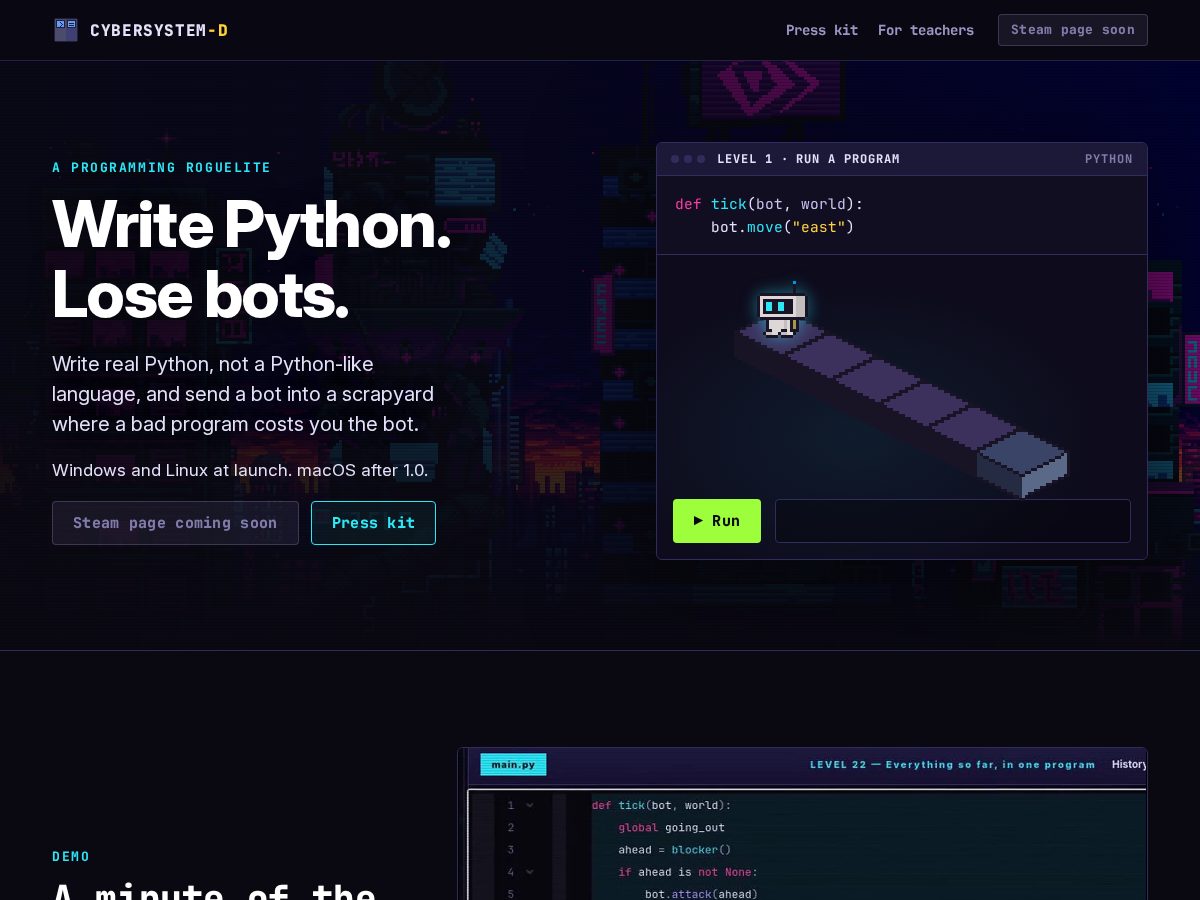1200x900 pixels.
Task: Collapse the fold chevron on line 1
Action: pos(530,805)
